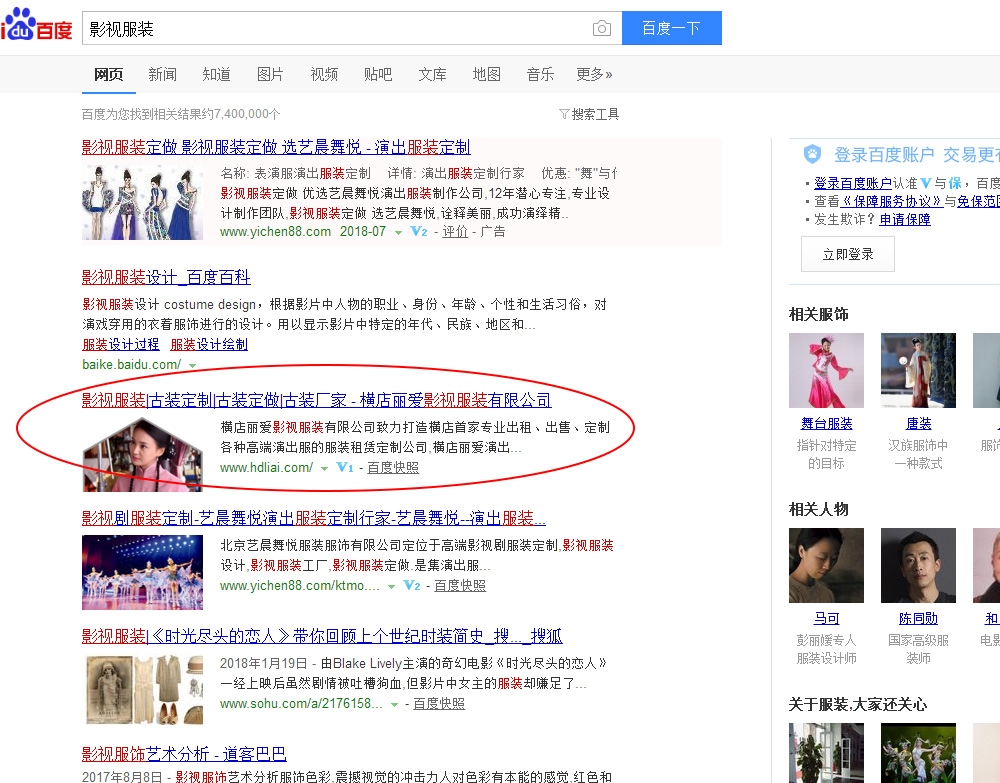Click the 保 guarantee badge in login panel
1000x783 pixels.
(955, 184)
